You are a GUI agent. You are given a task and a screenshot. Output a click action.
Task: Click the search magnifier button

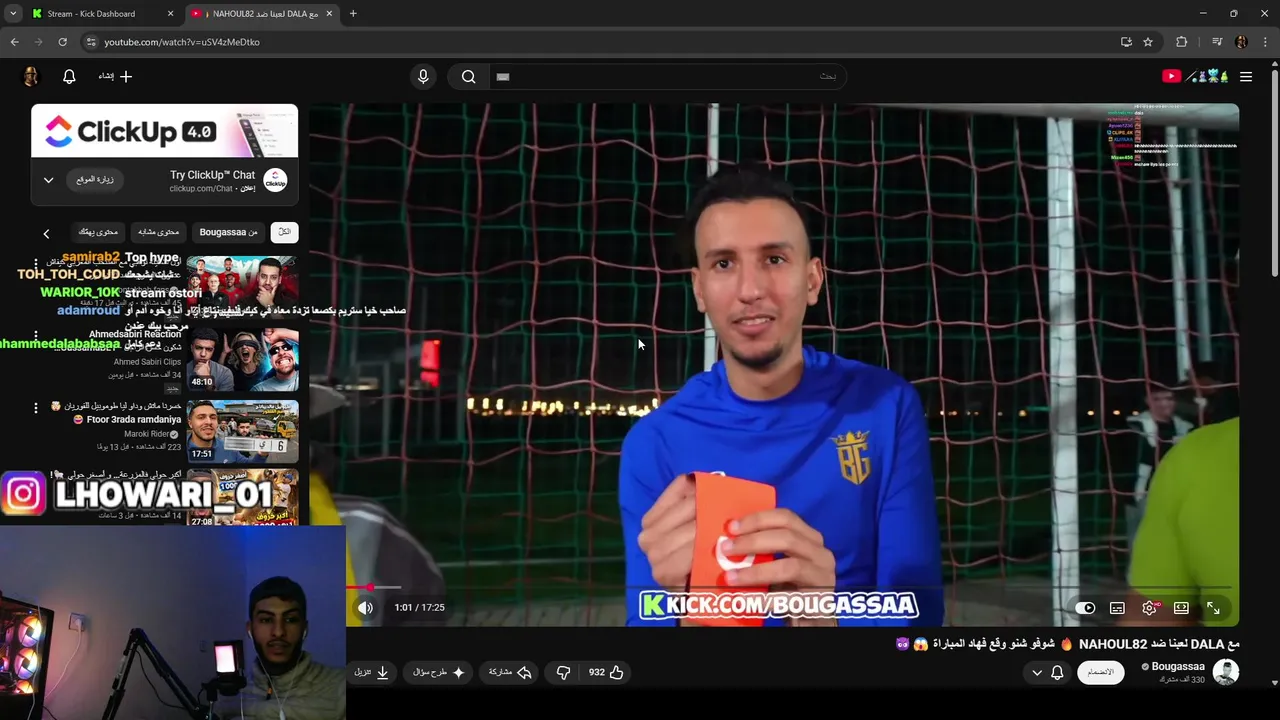(468, 76)
